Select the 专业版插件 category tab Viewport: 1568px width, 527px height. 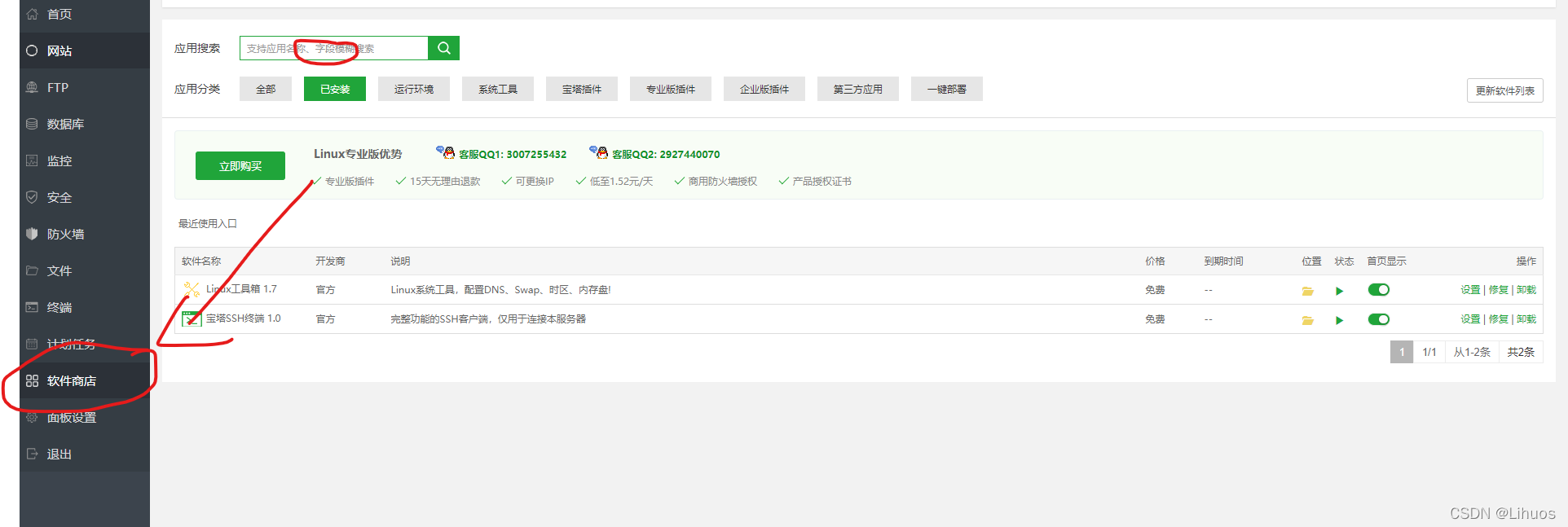pyautogui.click(x=671, y=89)
